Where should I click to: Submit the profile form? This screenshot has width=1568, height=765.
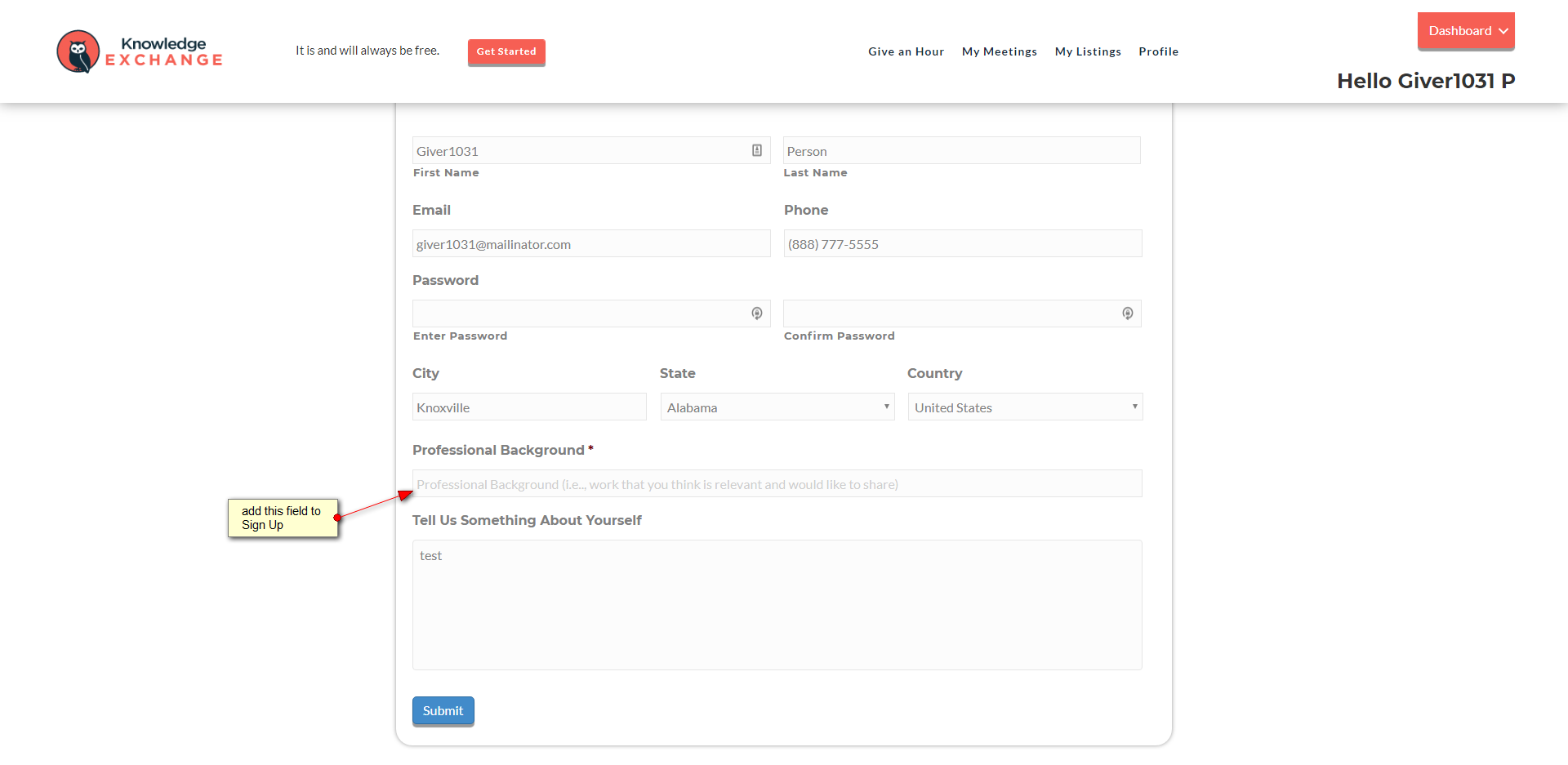(x=443, y=710)
